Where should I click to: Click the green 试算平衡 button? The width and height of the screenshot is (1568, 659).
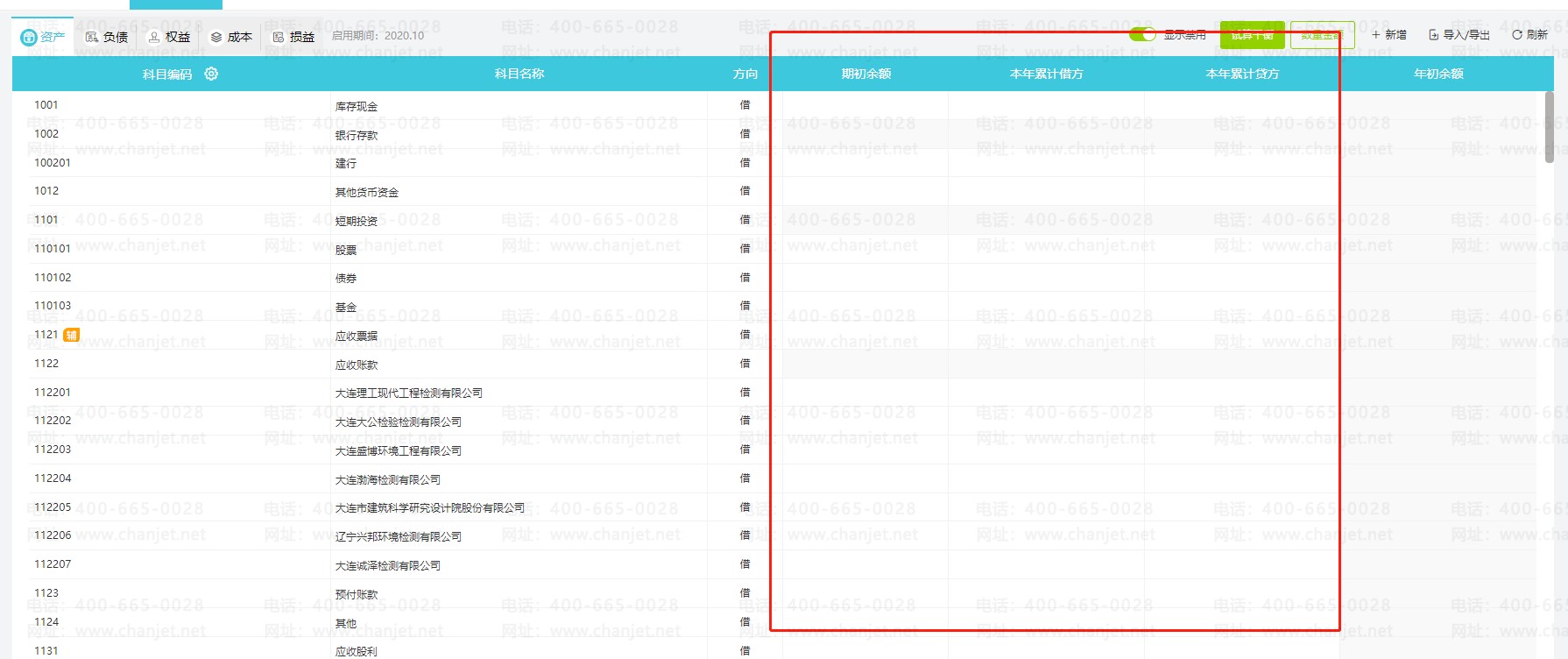coord(1253,35)
